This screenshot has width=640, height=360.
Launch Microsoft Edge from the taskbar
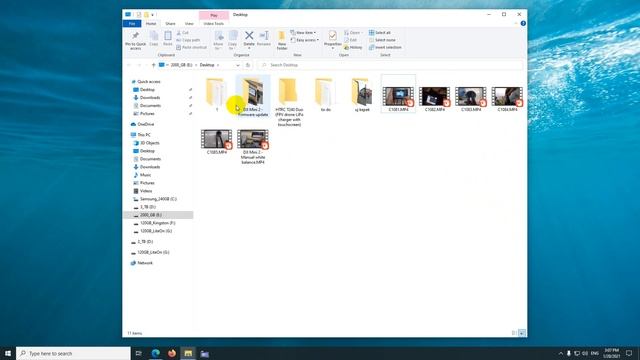point(156,353)
